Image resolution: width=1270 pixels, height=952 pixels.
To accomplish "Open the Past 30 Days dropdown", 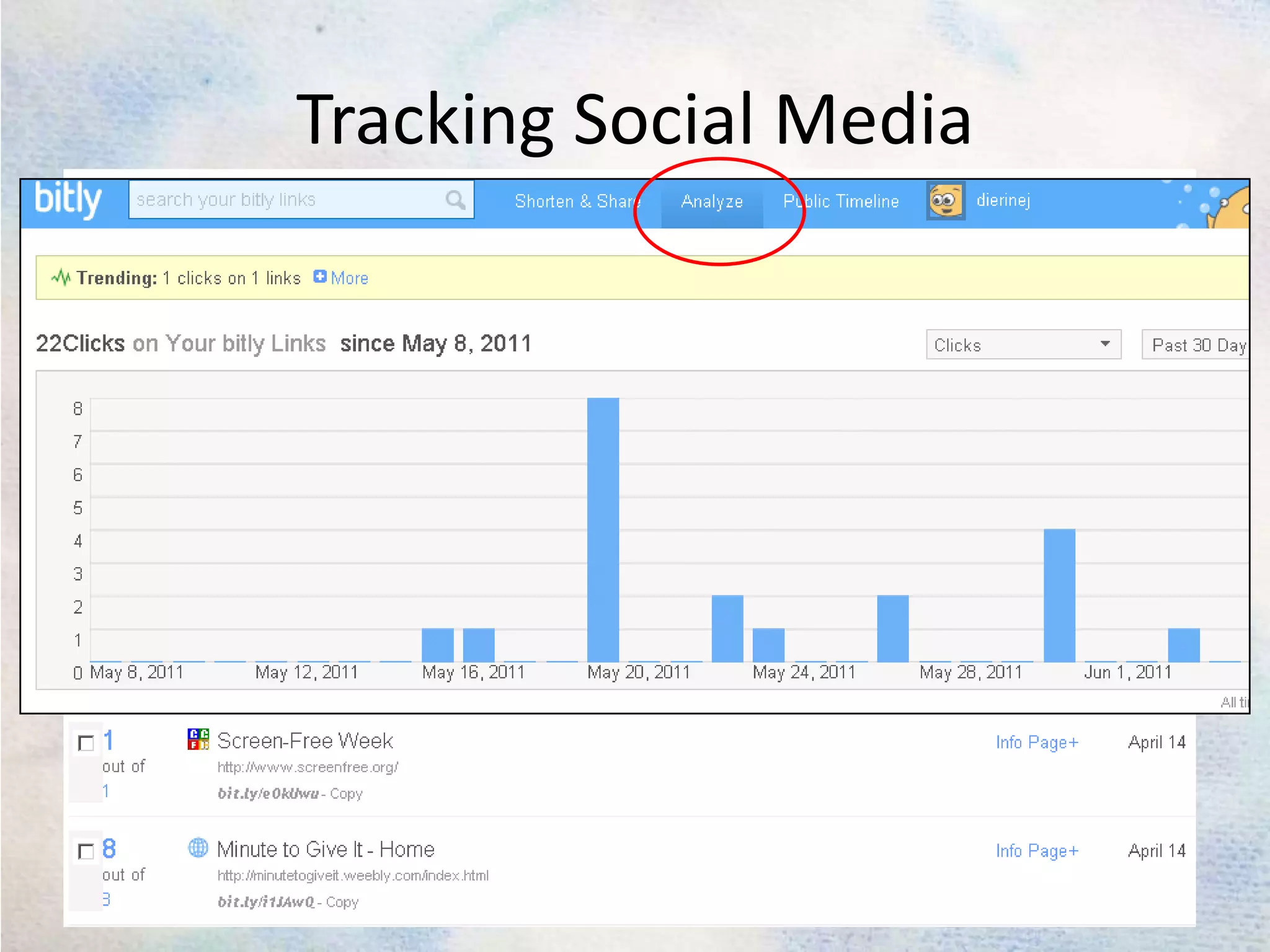I will coord(1196,345).
